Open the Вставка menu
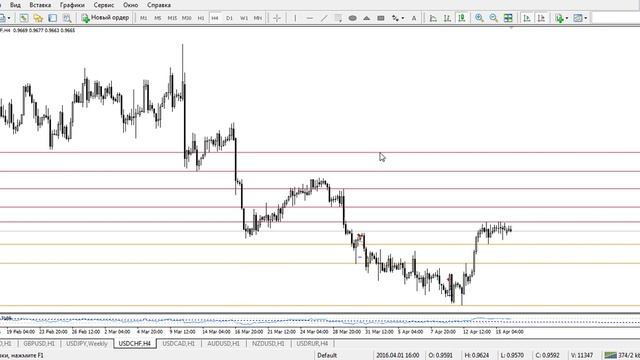 [x=40, y=5]
